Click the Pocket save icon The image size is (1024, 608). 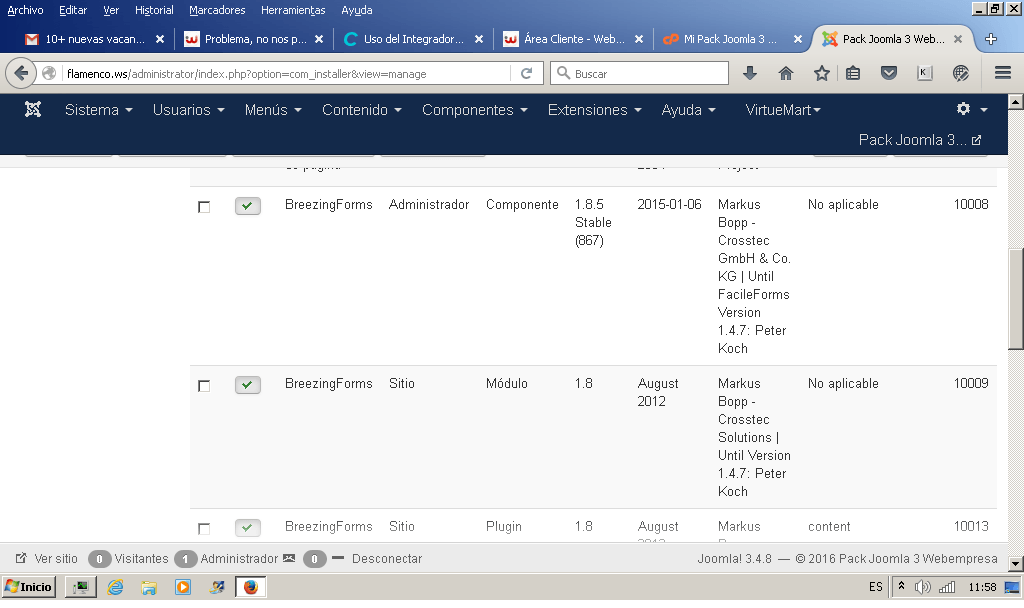pyautogui.click(x=889, y=73)
